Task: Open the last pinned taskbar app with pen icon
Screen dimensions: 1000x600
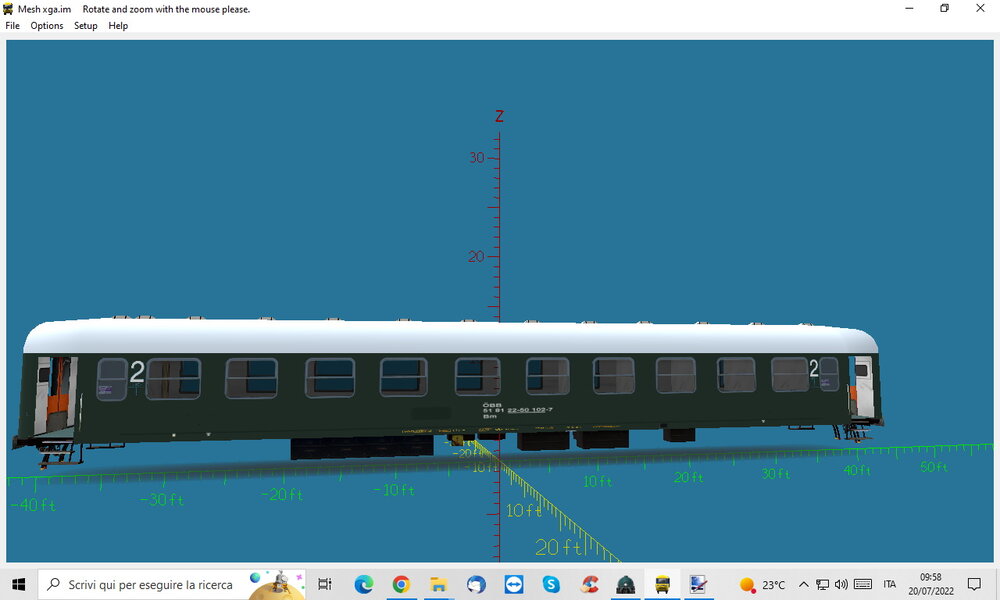Action: point(699,584)
